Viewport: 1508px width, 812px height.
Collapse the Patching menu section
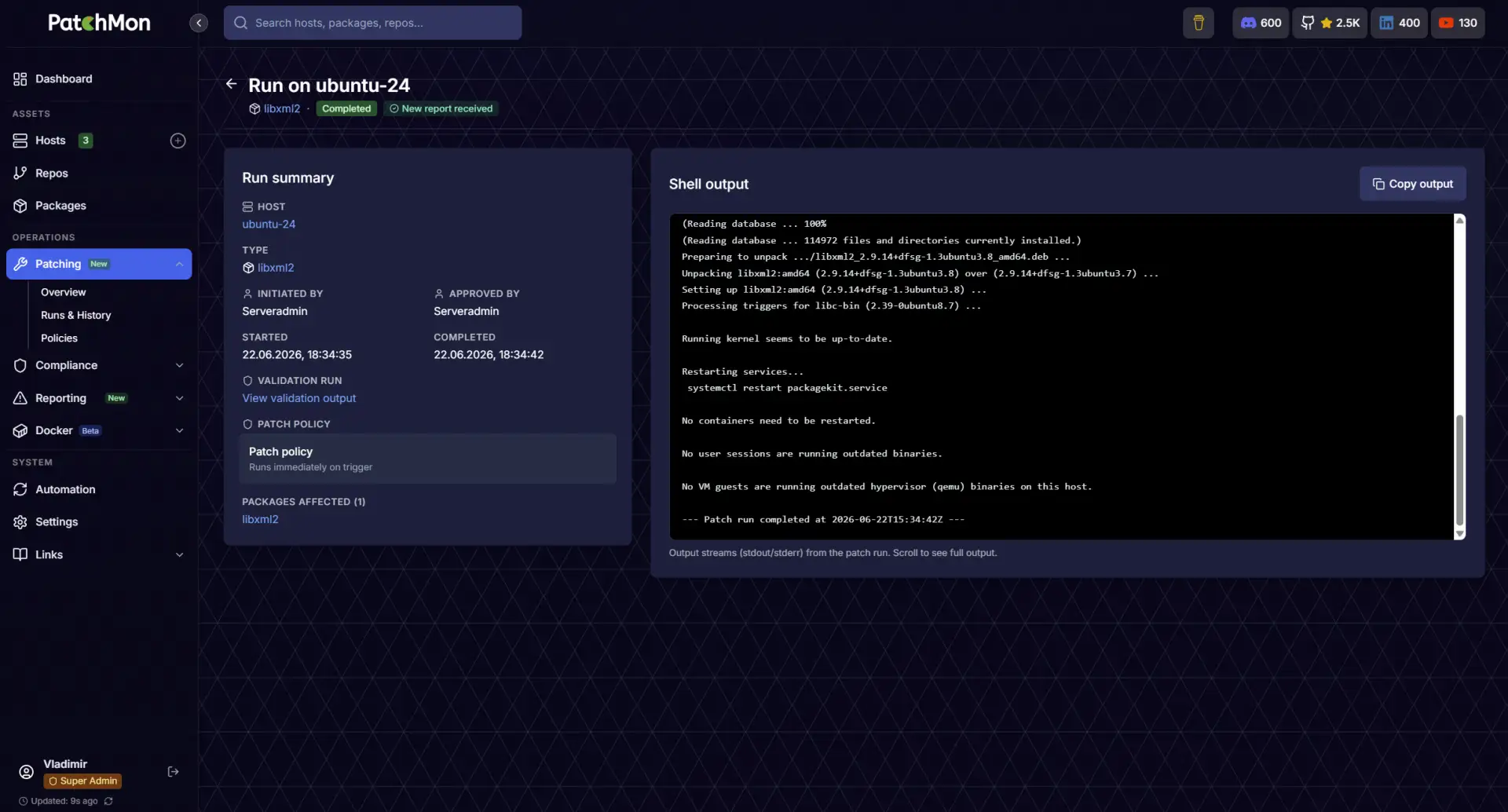179,264
